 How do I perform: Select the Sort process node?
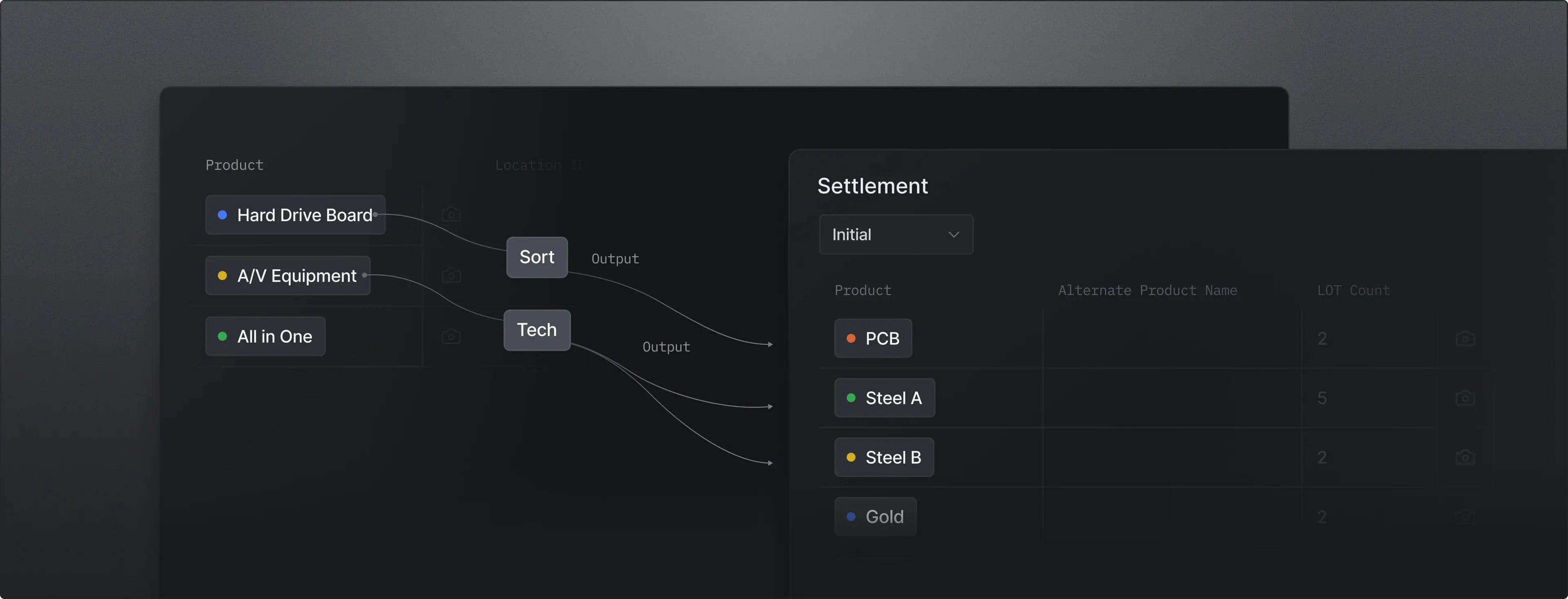pos(537,257)
